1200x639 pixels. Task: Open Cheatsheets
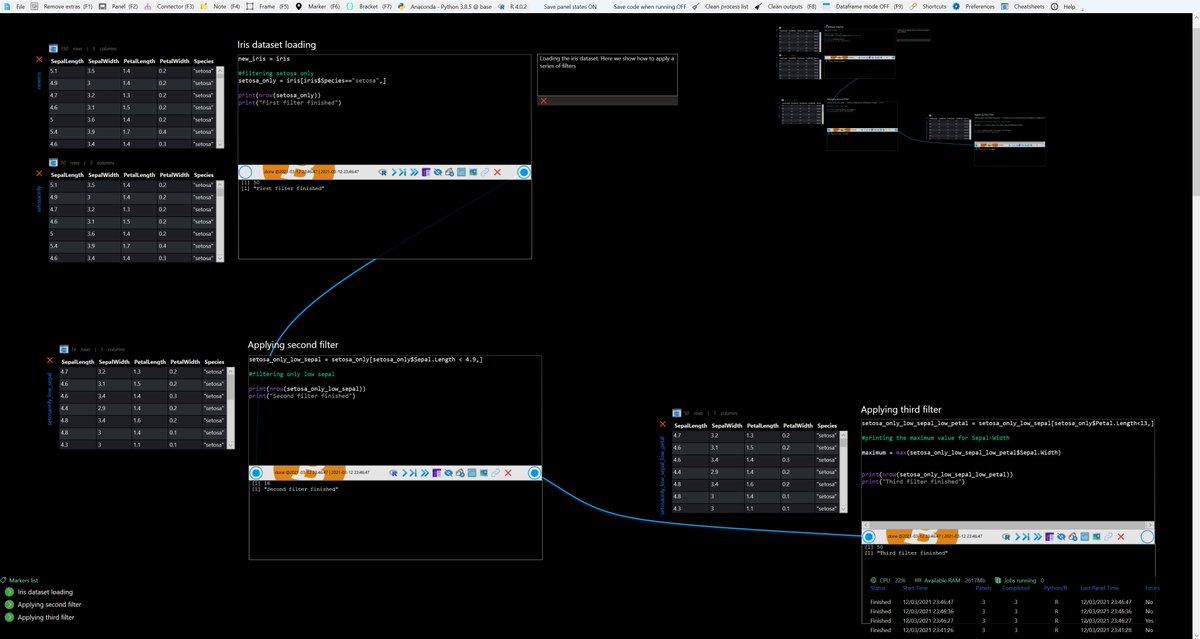pyautogui.click(x=1024, y=6)
